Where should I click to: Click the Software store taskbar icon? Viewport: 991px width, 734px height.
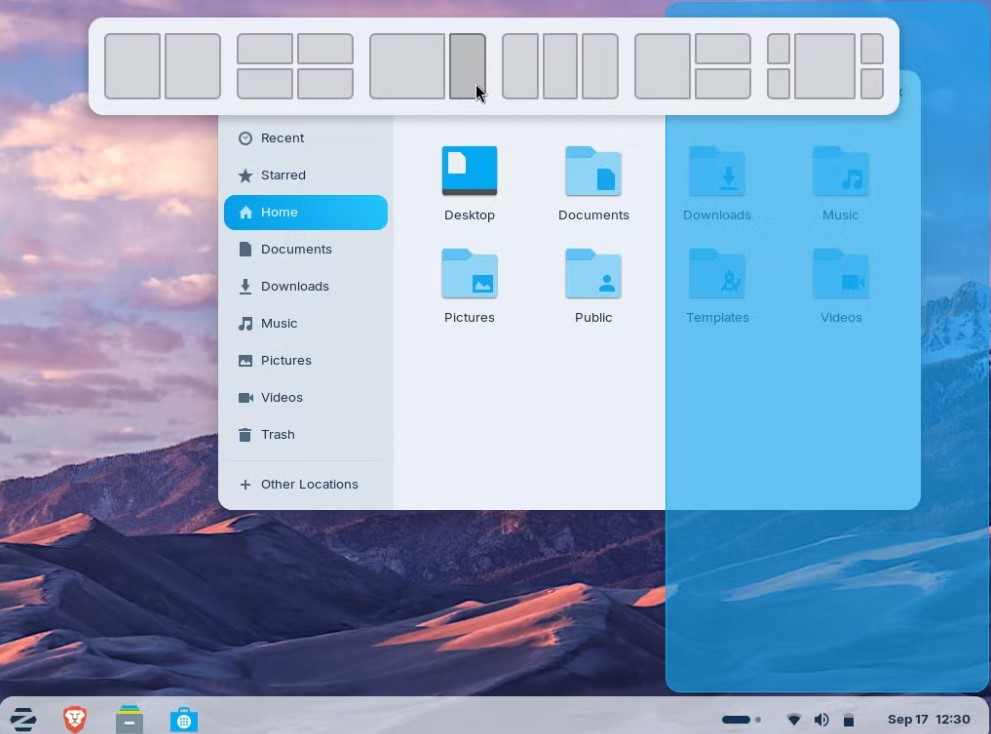tap(183, 719)
